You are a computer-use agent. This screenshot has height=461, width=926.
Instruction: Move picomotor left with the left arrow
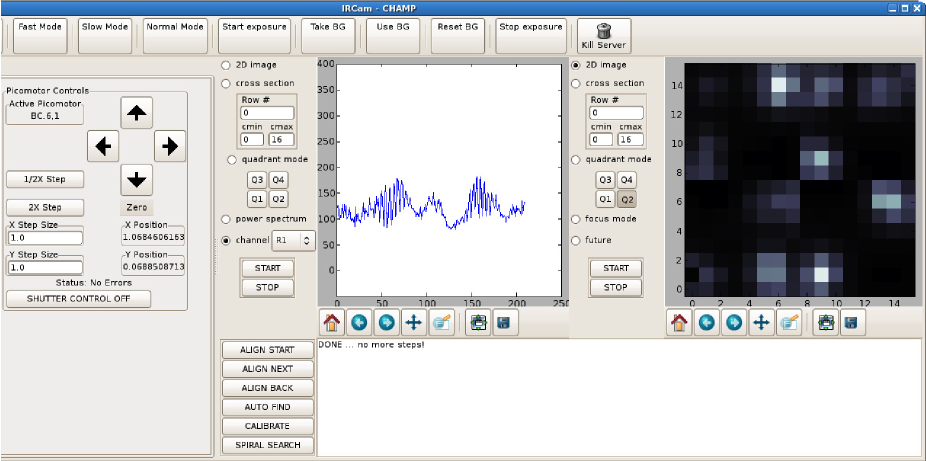pyautogui.click(x=103, y=146)
